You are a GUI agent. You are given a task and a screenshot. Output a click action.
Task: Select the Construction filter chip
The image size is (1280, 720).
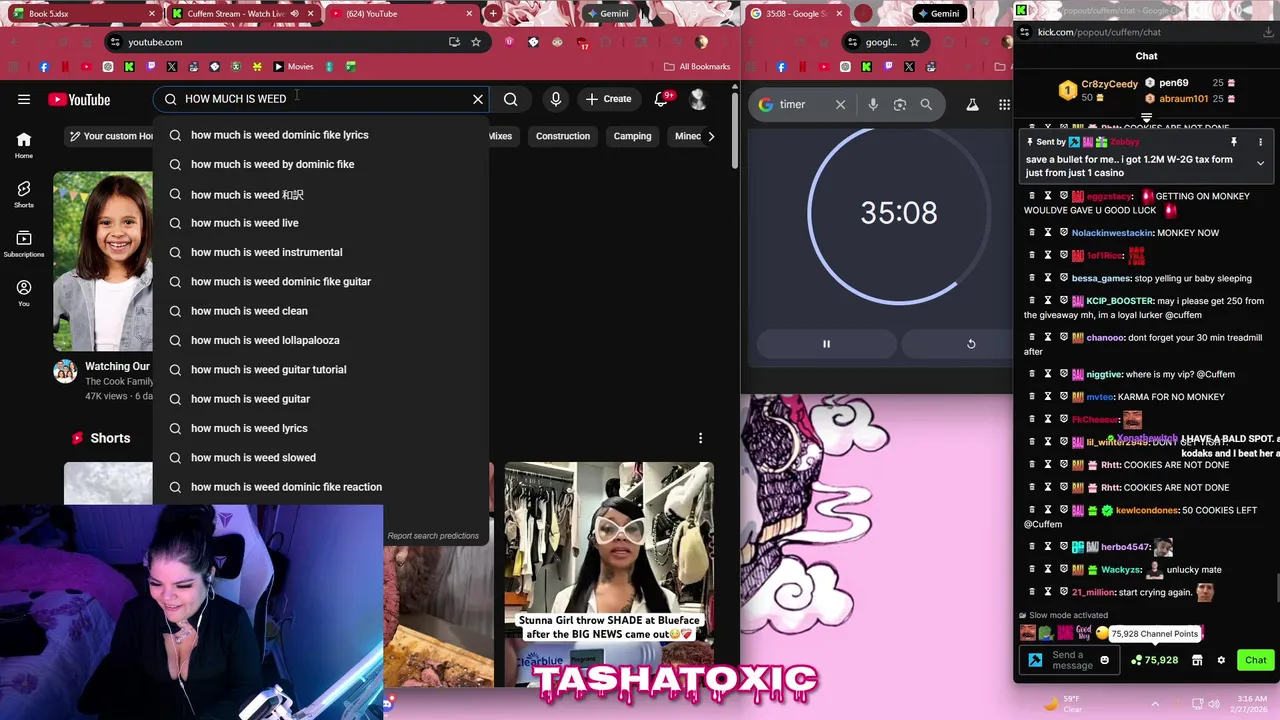(x=562, y=136)
